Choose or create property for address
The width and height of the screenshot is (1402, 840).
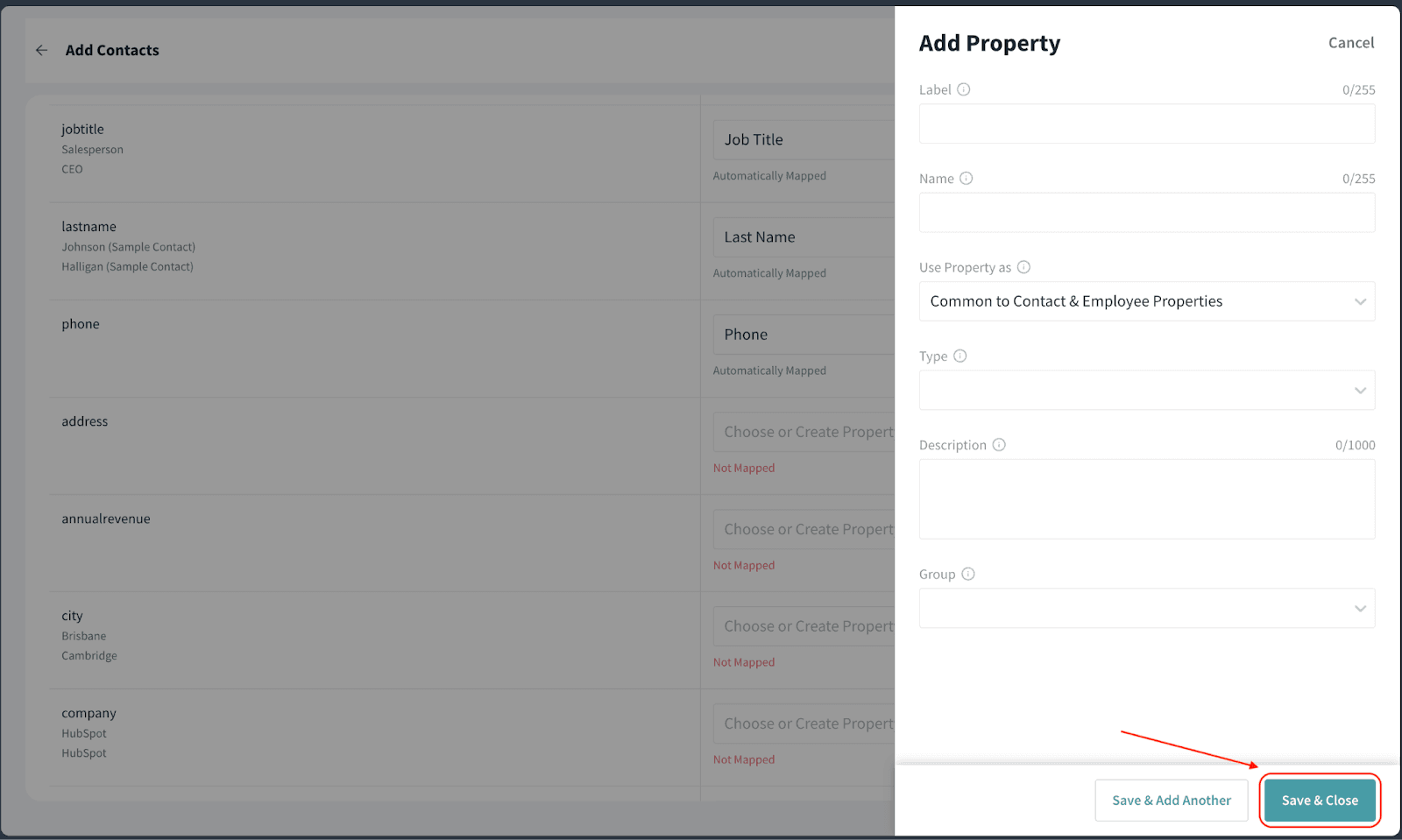[x=804, y=432]
